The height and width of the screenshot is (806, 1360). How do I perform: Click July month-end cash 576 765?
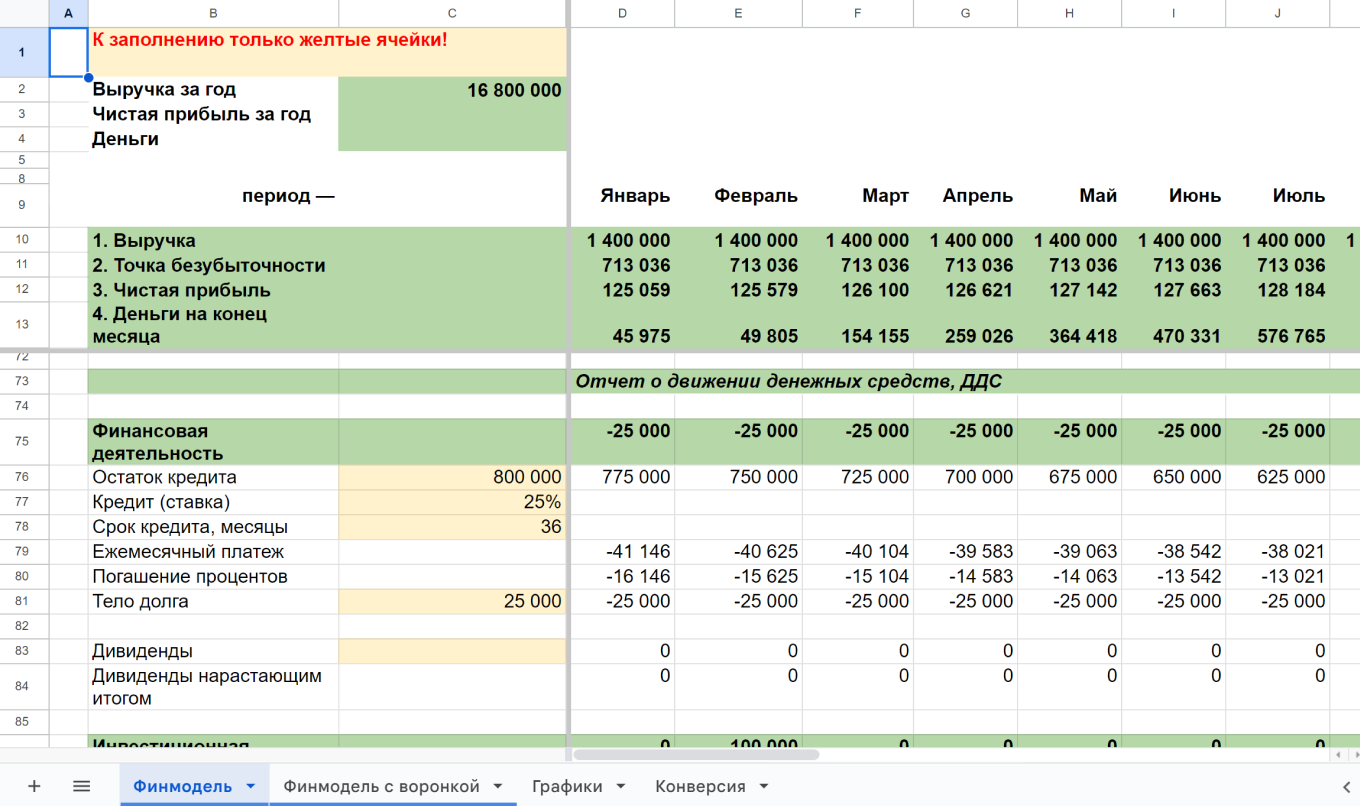(x=1289, y=336)
